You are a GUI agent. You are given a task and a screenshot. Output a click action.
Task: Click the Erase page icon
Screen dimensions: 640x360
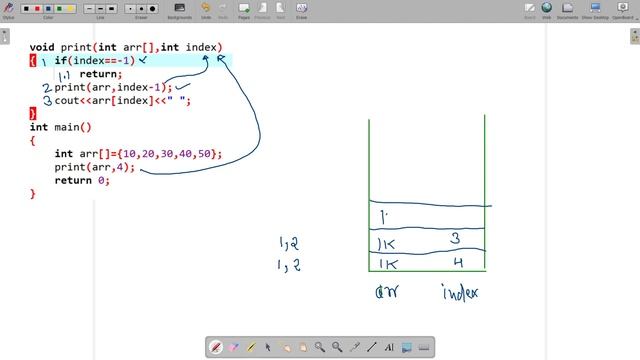point(302,10)
